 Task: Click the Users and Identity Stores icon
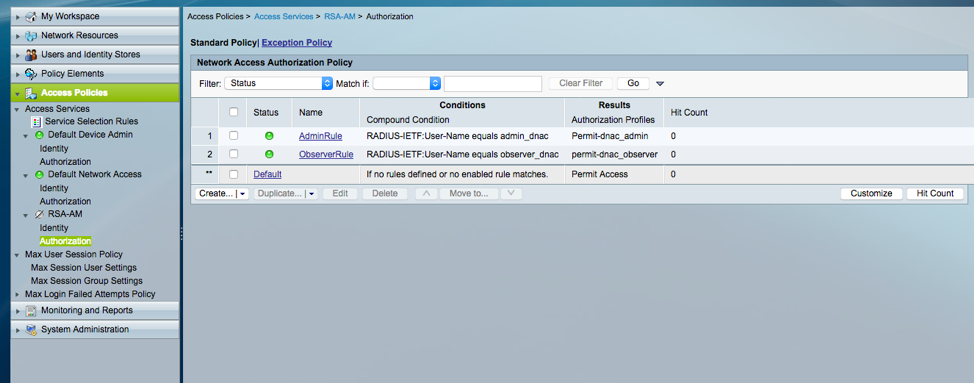[31, 55]
